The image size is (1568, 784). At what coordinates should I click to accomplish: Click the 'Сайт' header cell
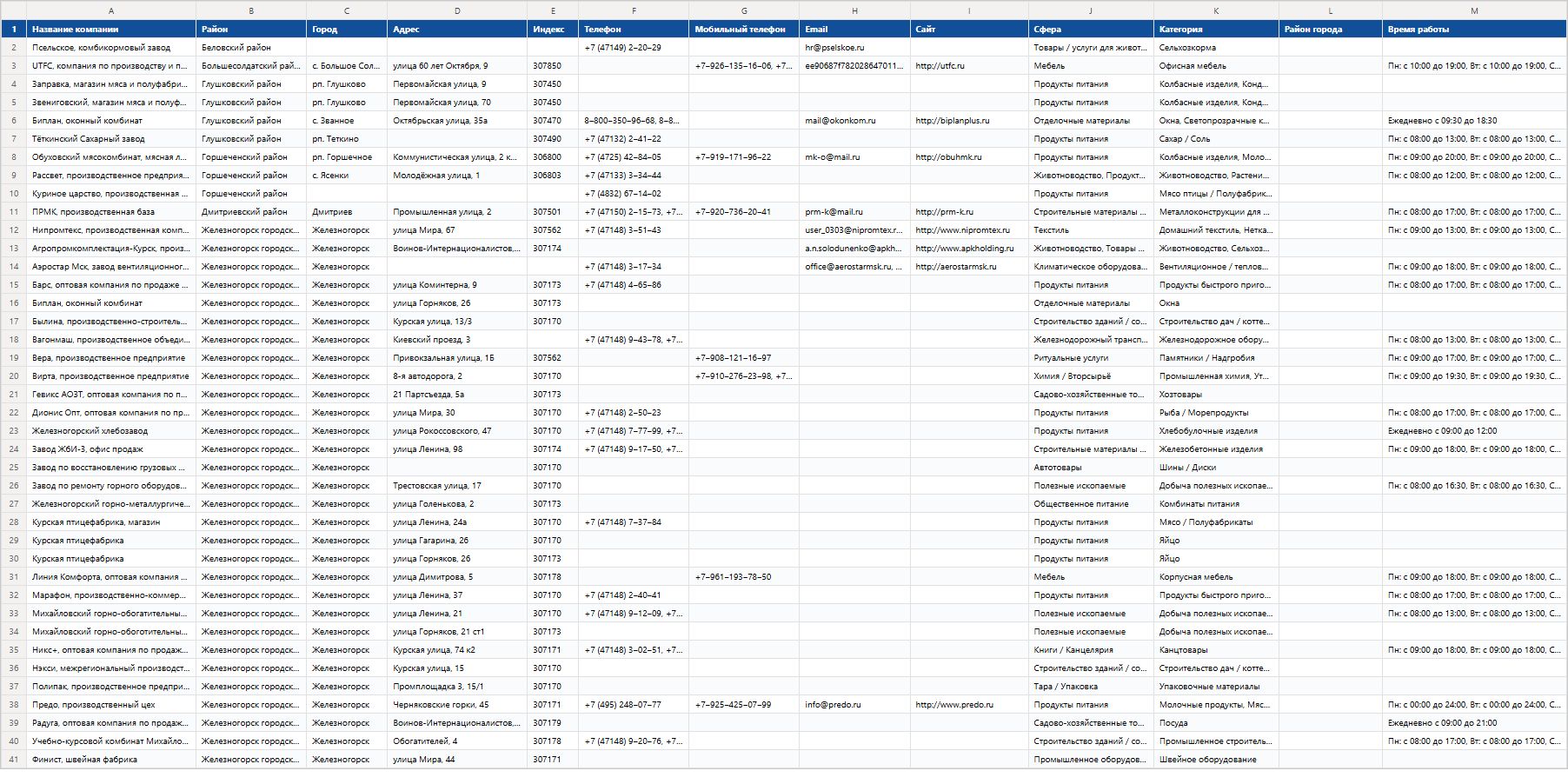point(969,30)
